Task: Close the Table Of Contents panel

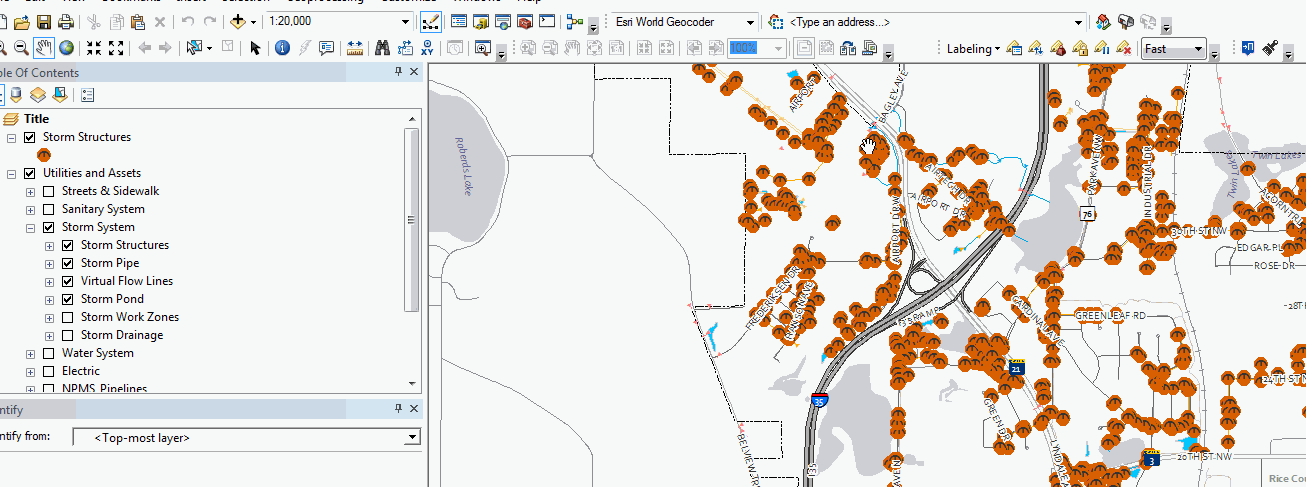Action: point(414,72)
